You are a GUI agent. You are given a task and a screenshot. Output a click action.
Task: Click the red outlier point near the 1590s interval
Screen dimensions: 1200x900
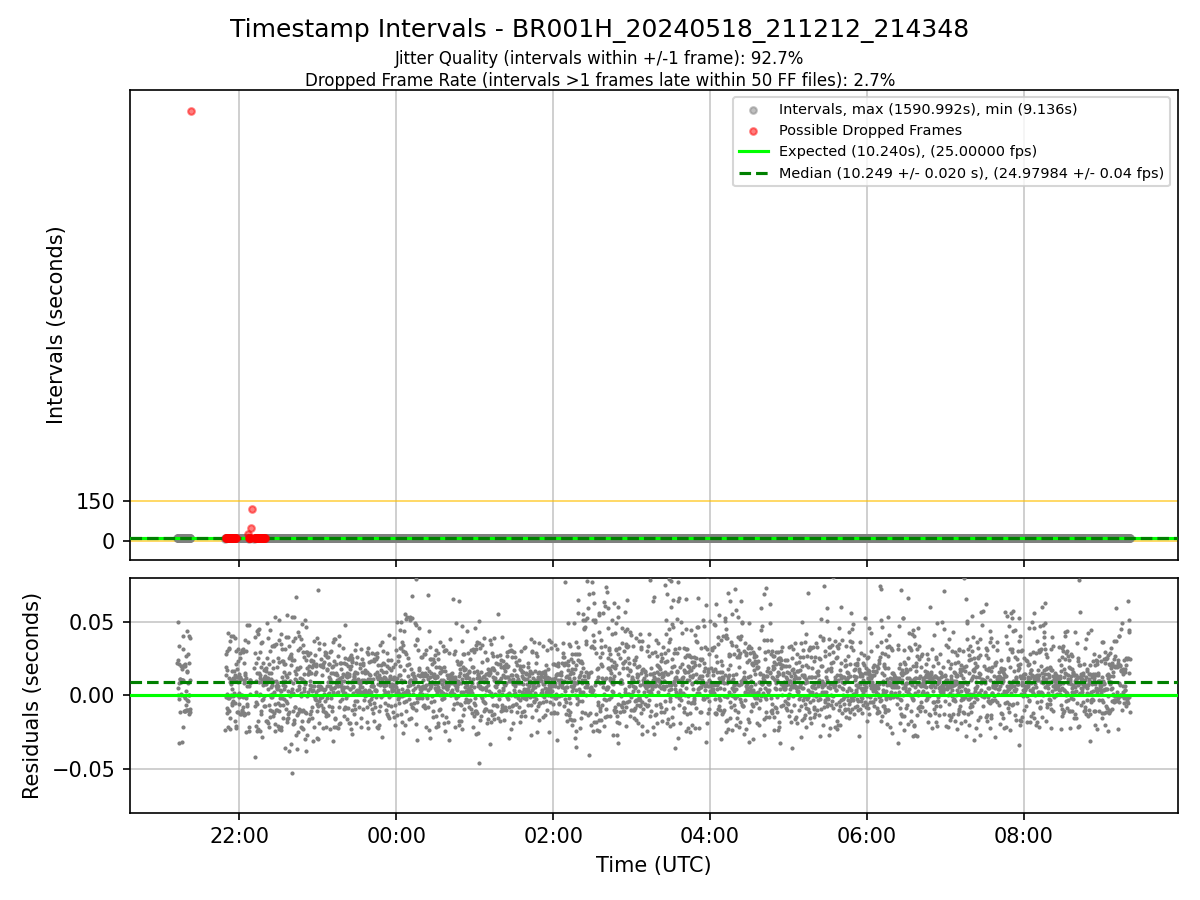click(191, 111)
